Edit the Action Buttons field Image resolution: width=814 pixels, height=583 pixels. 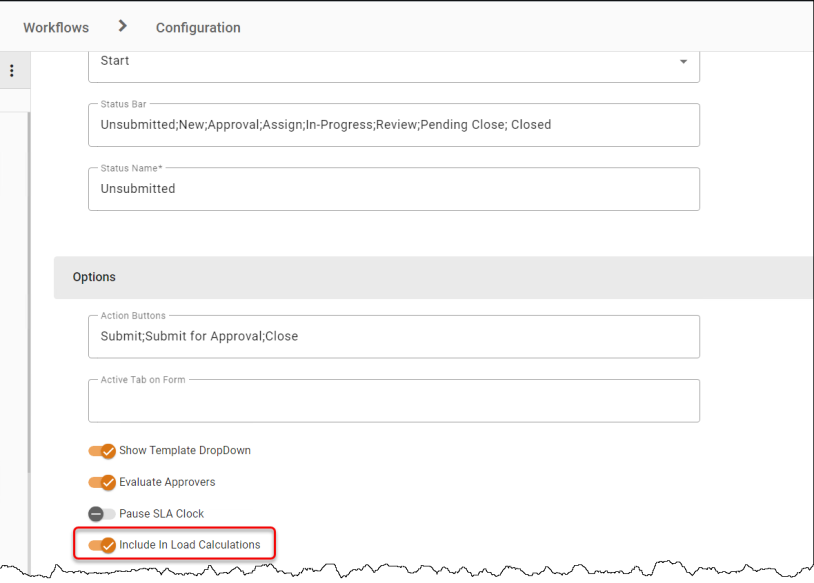coord(394,336)
